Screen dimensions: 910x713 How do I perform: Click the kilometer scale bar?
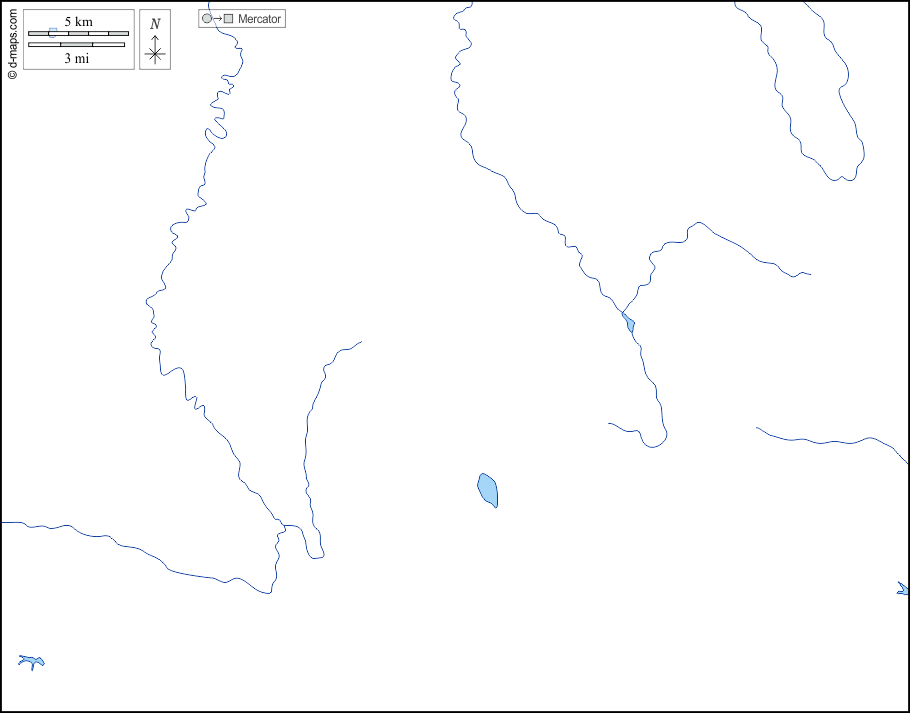78,34
